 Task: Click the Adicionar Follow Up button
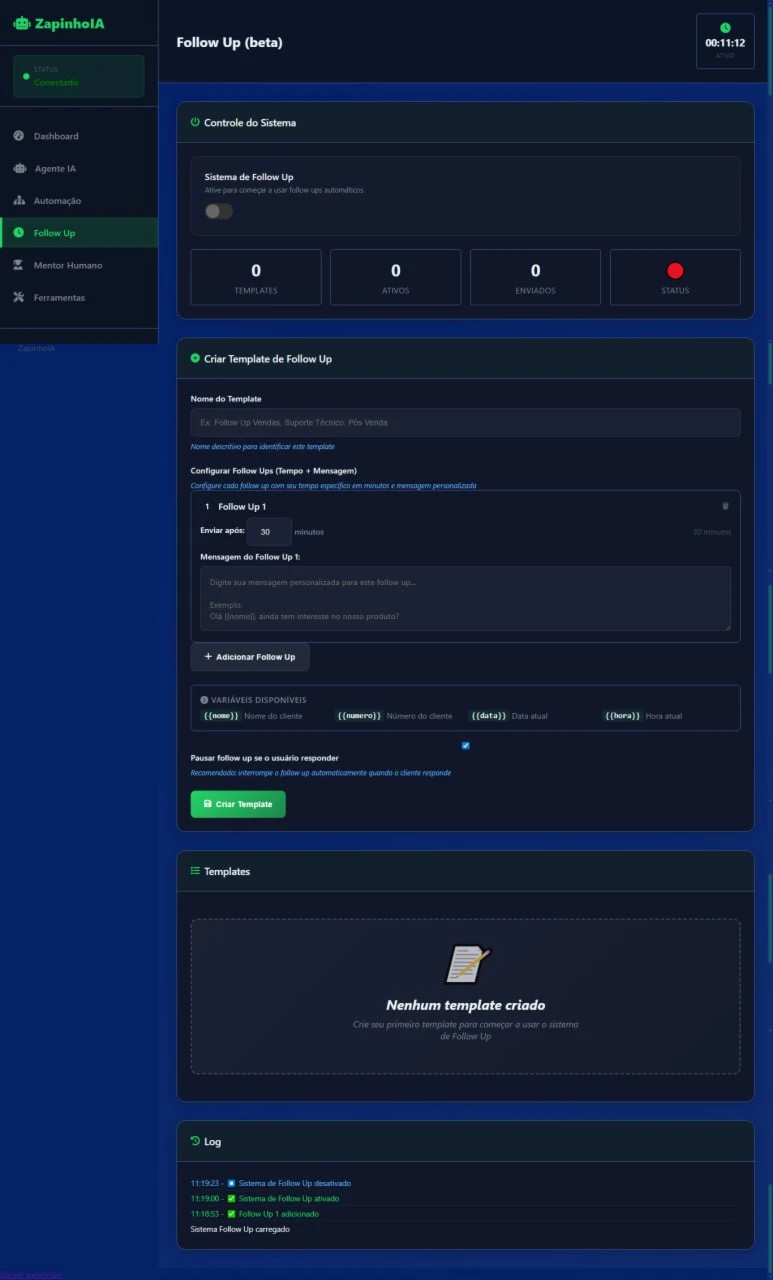(x=250, y=657)
